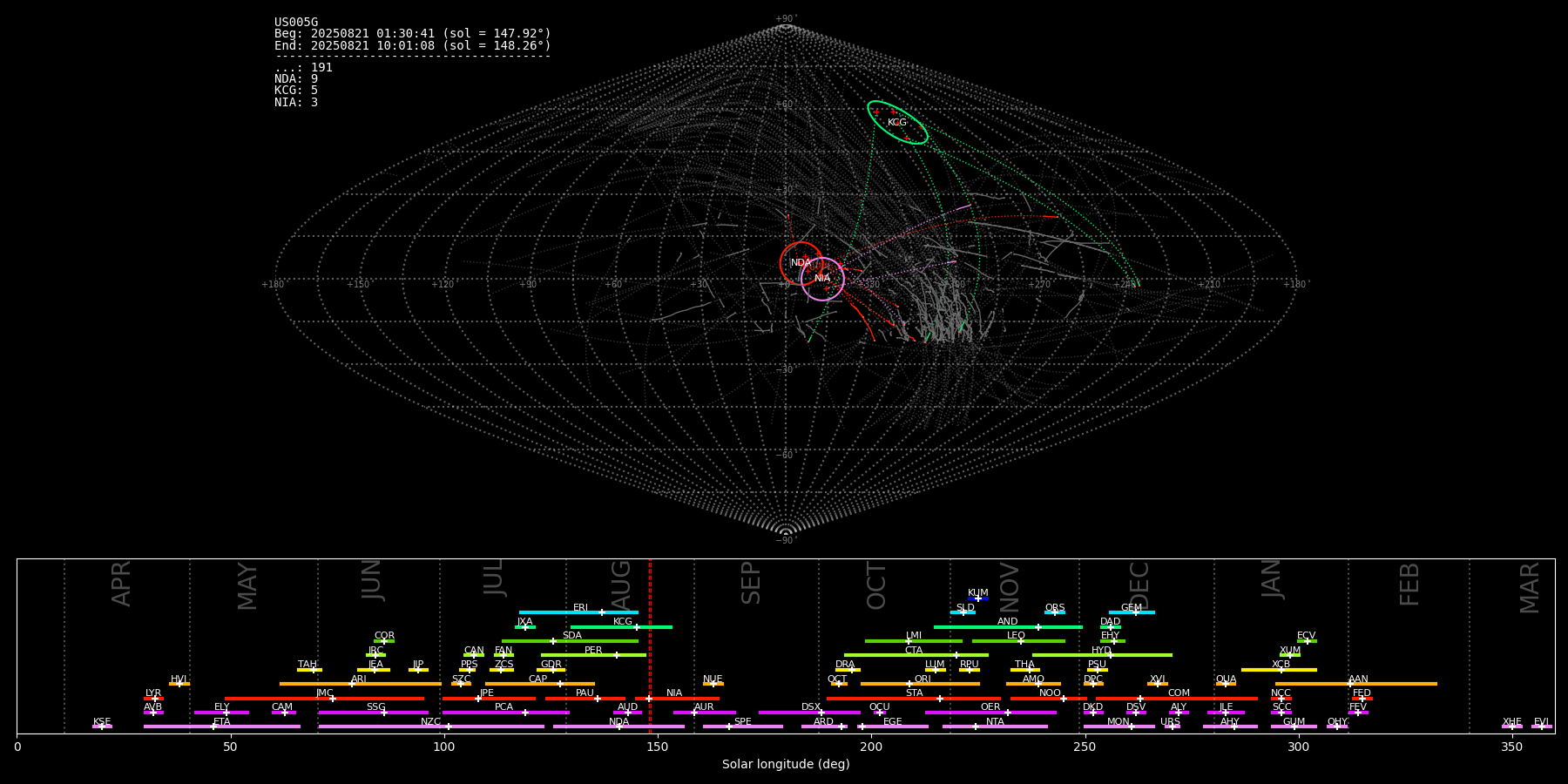Select the XCB yellow shower bar
1568x784 pixels.
[1279, 670]
